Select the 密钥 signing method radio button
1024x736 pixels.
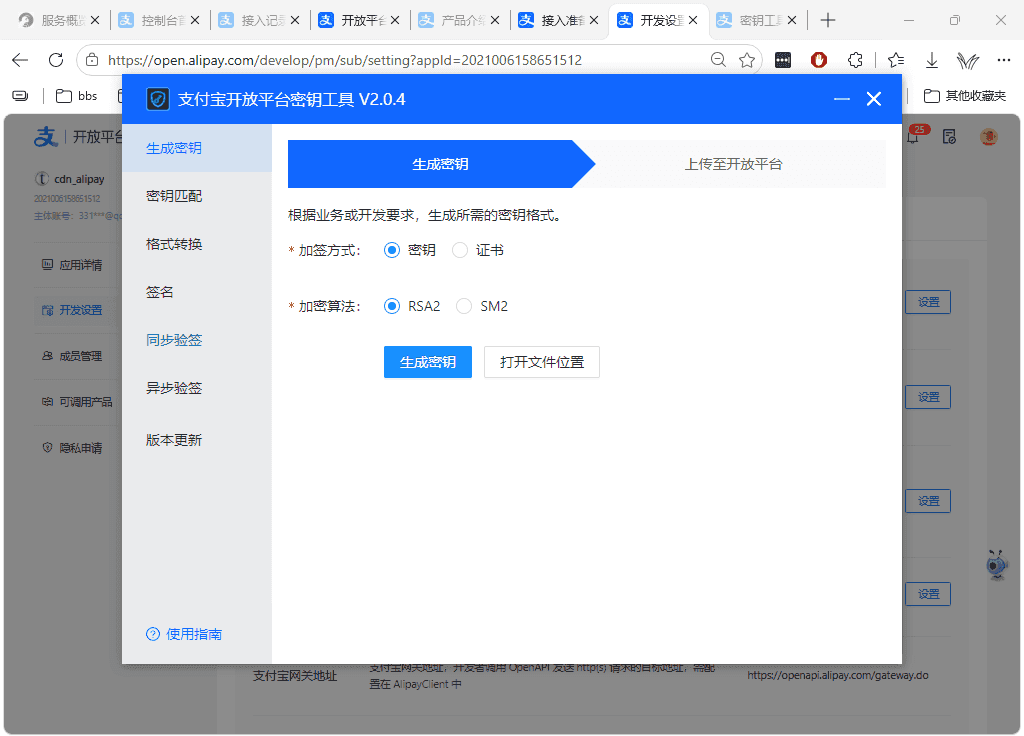click(392, 250)
